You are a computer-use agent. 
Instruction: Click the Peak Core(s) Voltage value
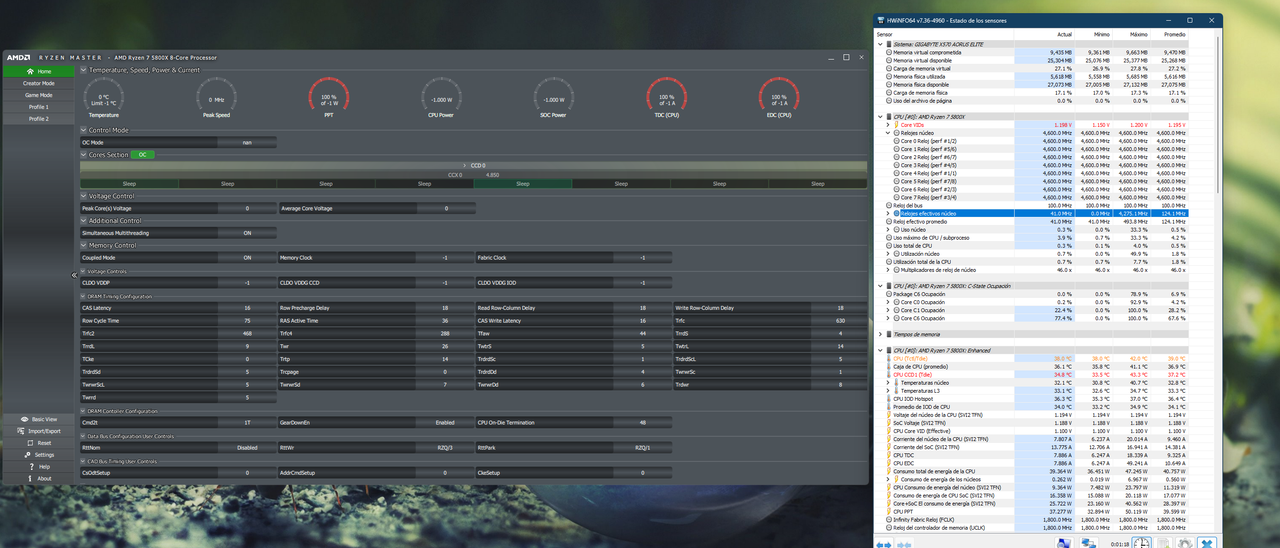click(x=247, y=208)
